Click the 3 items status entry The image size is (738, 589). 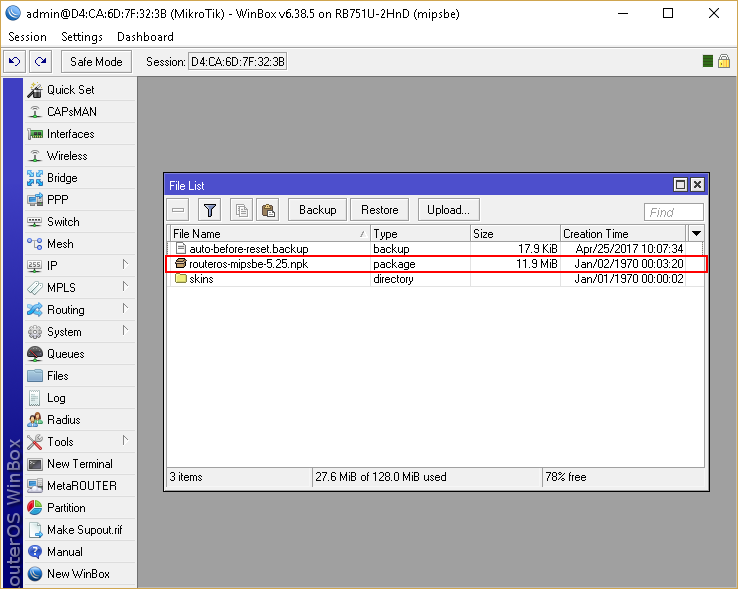pos(239,477)
